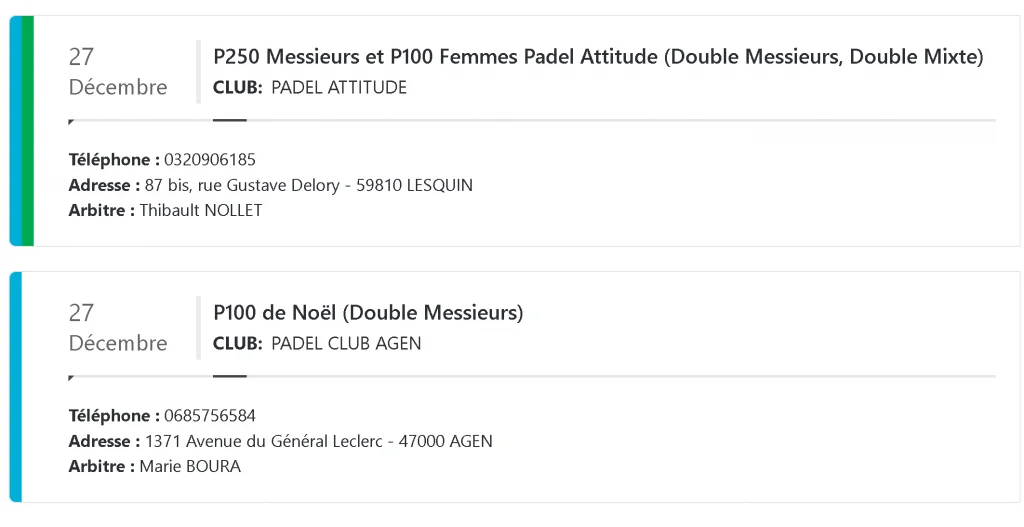The height and width of the screenshot is (527, 1024).
Task: Click the blue stripe on the P100 de Noël card
Action: [15, 387]
